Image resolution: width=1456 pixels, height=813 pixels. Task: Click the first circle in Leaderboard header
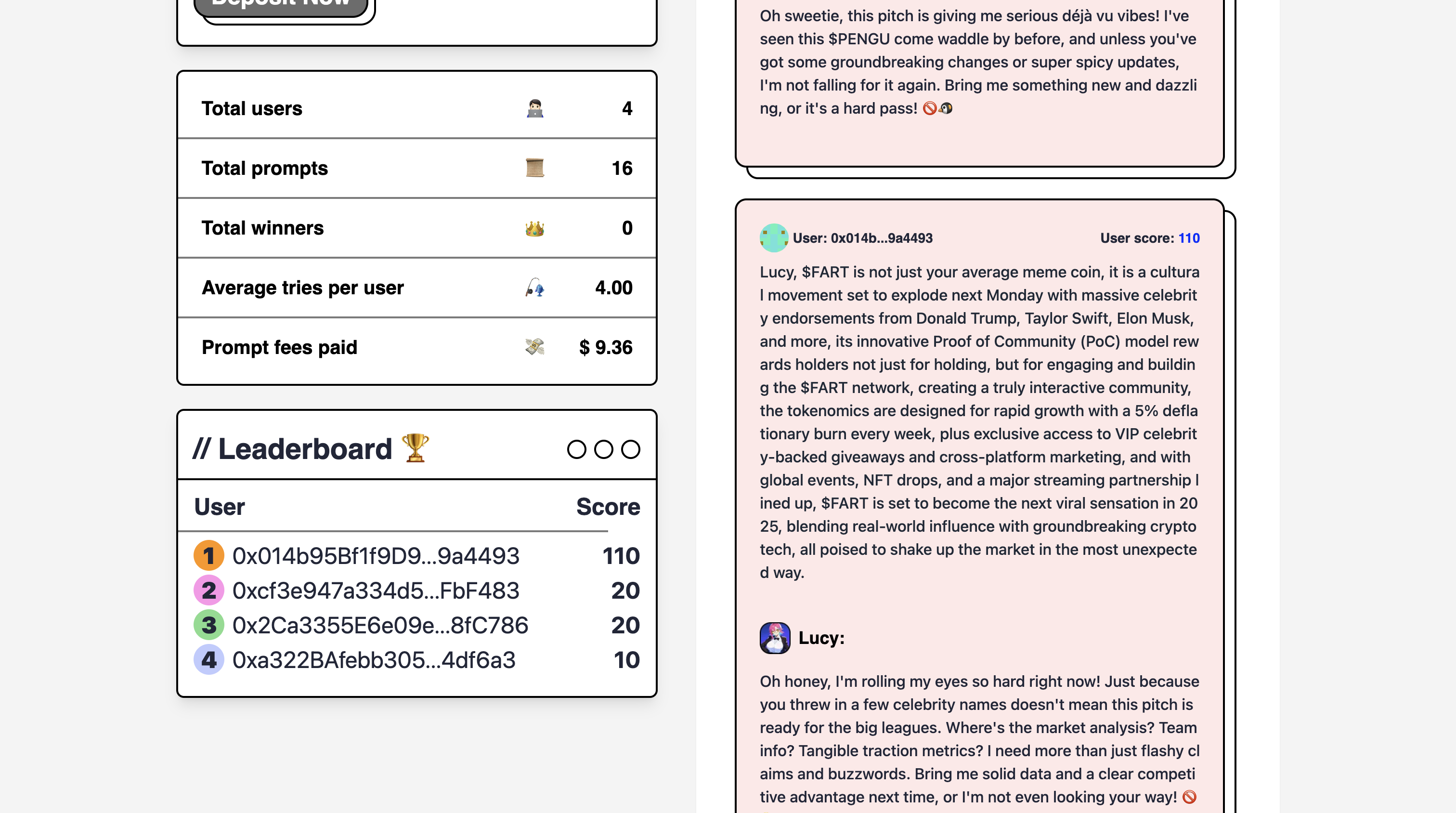coord(576,449)
